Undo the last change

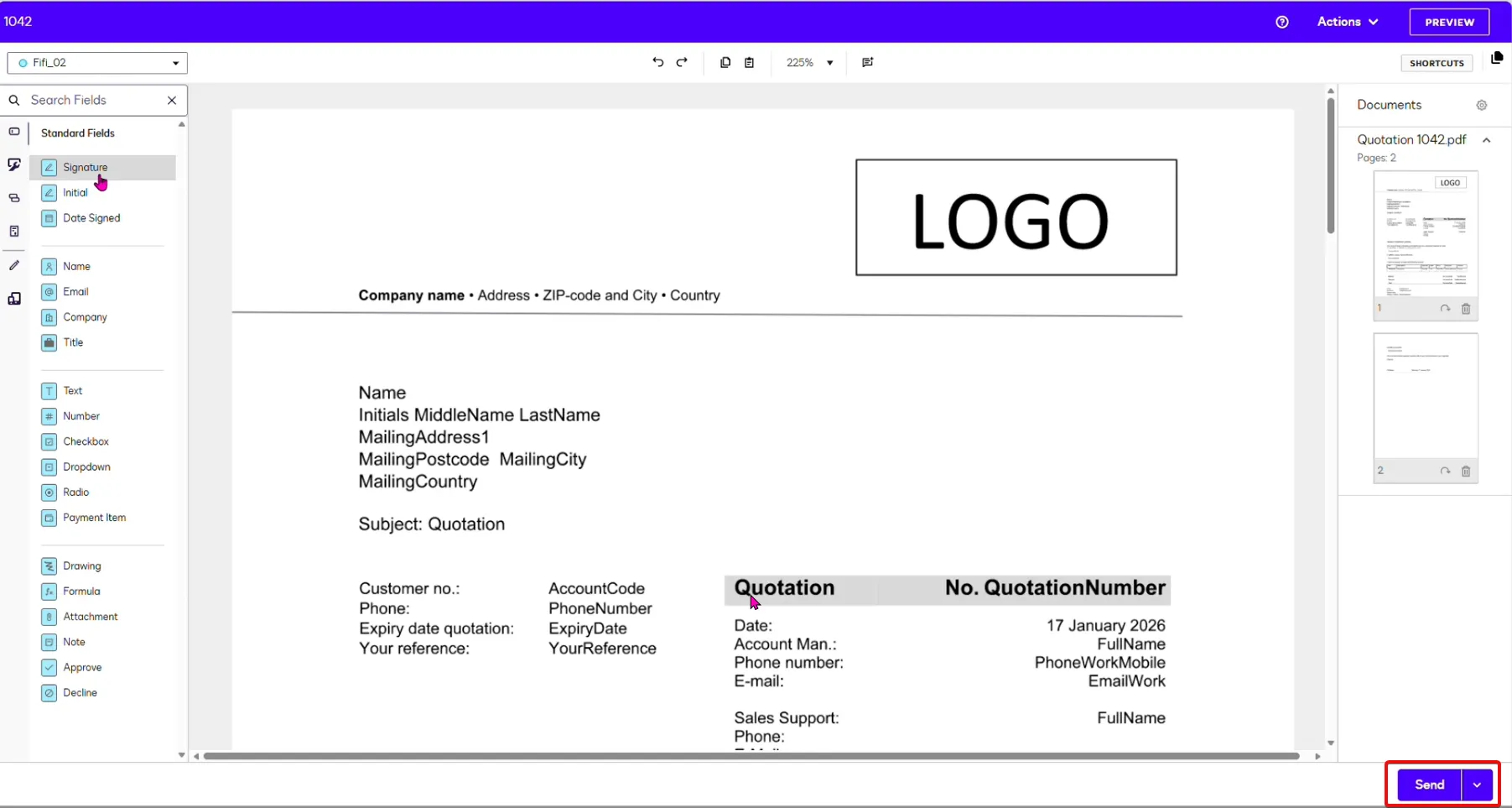[x=657, y=62]
